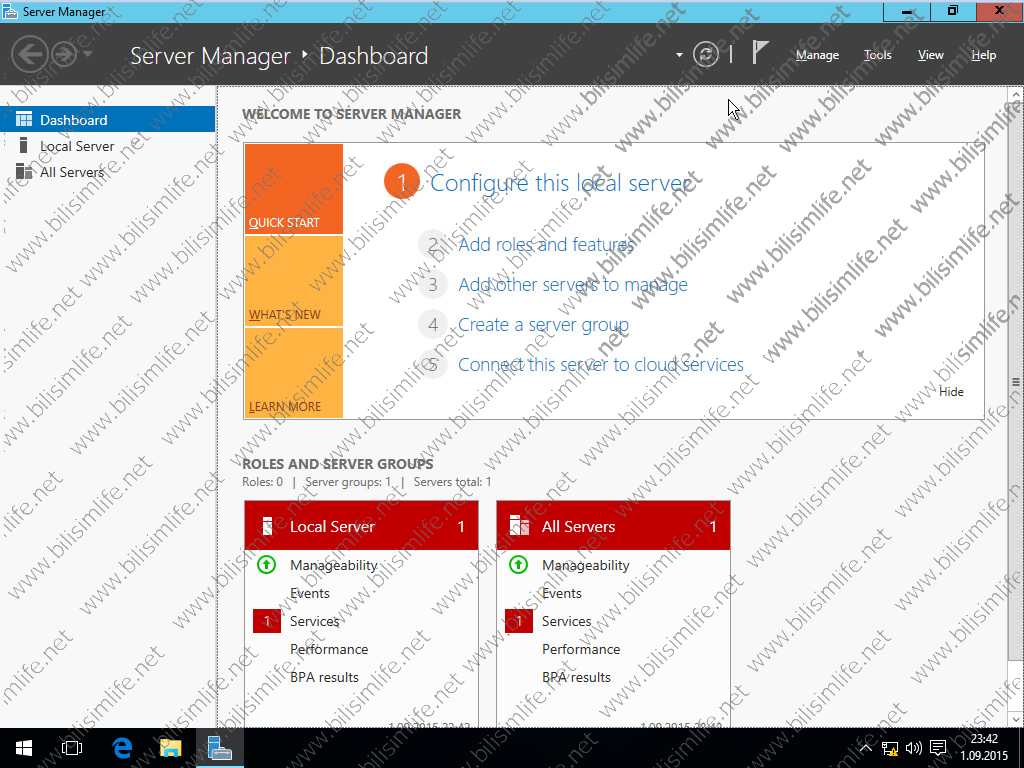
Task: Open navigation history dropdown arrow
Action: 88,54
